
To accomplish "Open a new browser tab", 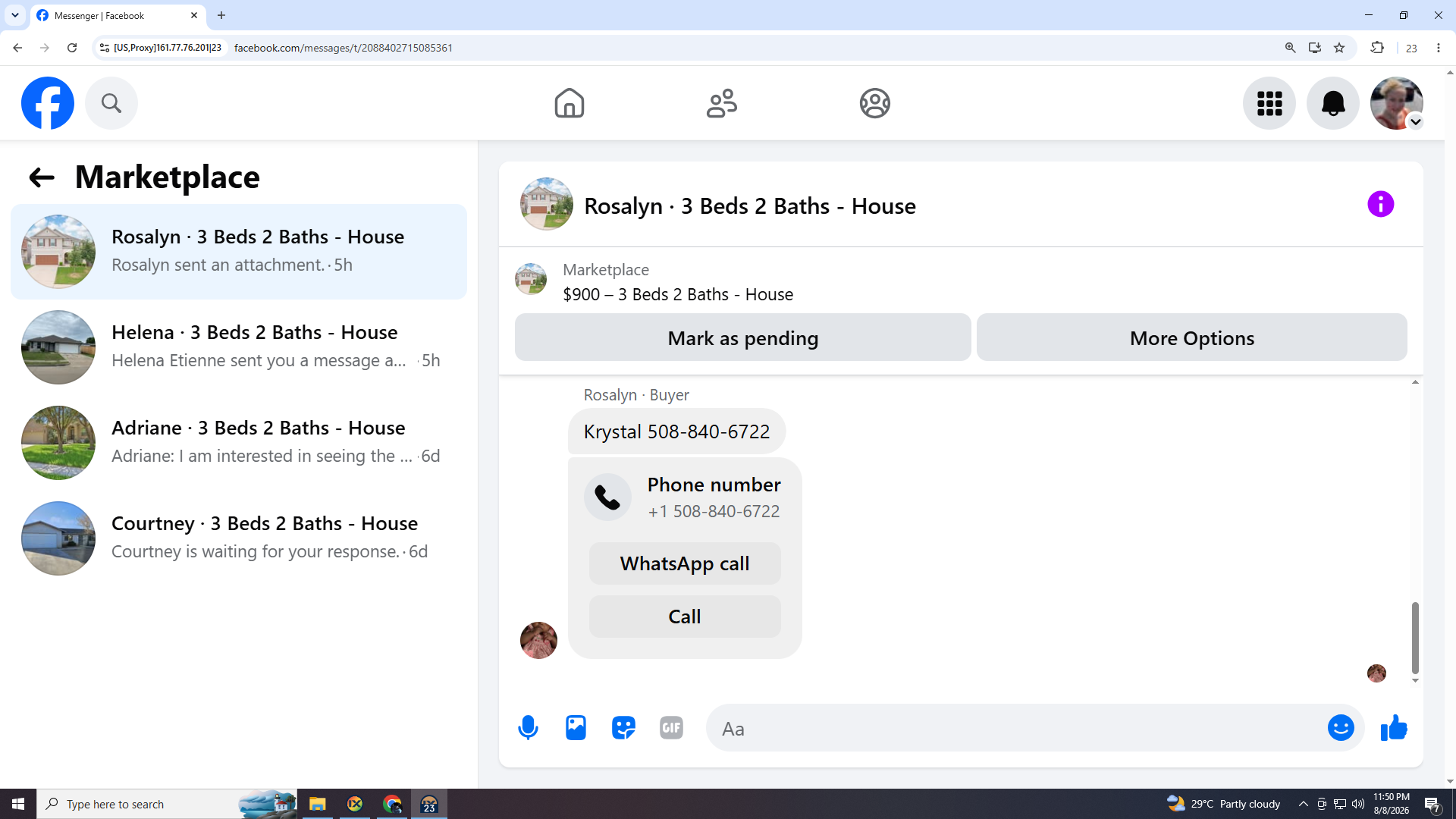I will [221, 15].
